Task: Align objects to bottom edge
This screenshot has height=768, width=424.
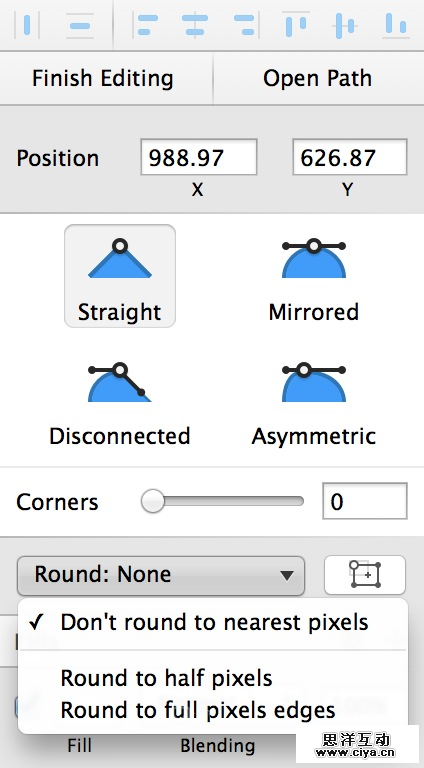Action: [396, 24]
